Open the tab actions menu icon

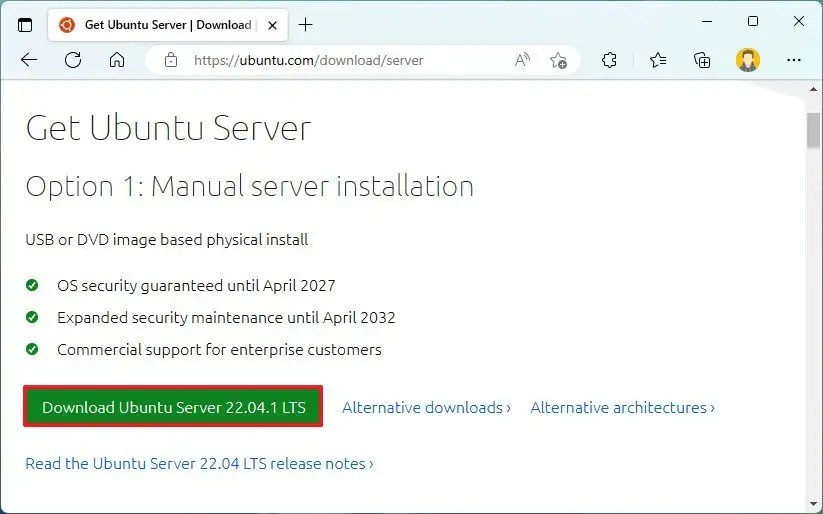(25, 25)
